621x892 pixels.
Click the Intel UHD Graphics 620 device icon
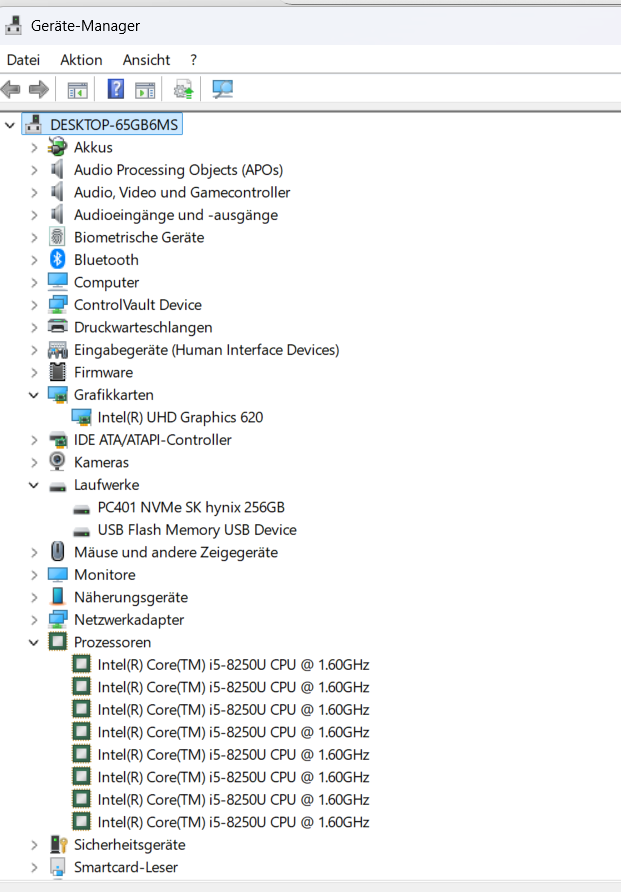(81, 417)
